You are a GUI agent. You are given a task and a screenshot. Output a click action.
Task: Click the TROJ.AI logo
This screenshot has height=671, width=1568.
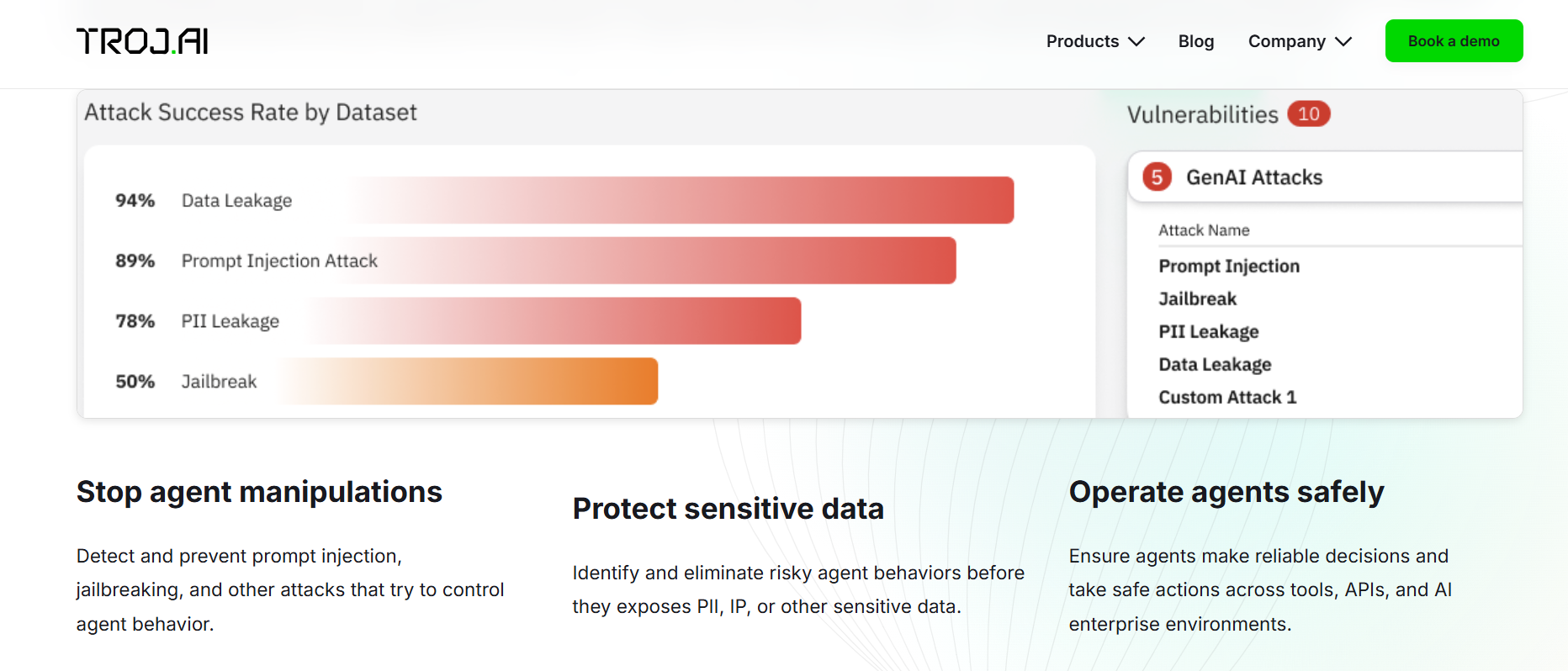pyautogui.click(x=142, y=41)
